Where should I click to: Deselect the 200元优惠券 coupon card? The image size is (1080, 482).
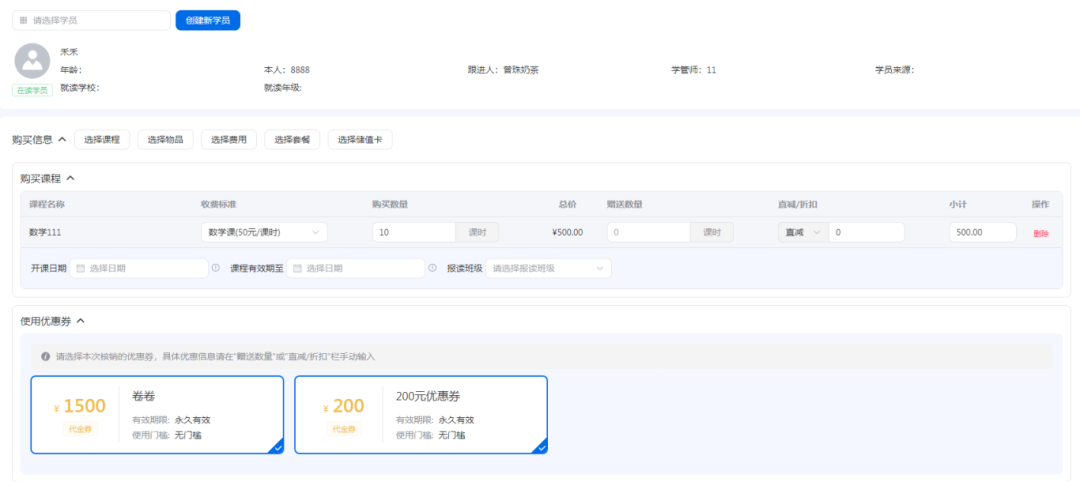(x=421, y=415)
